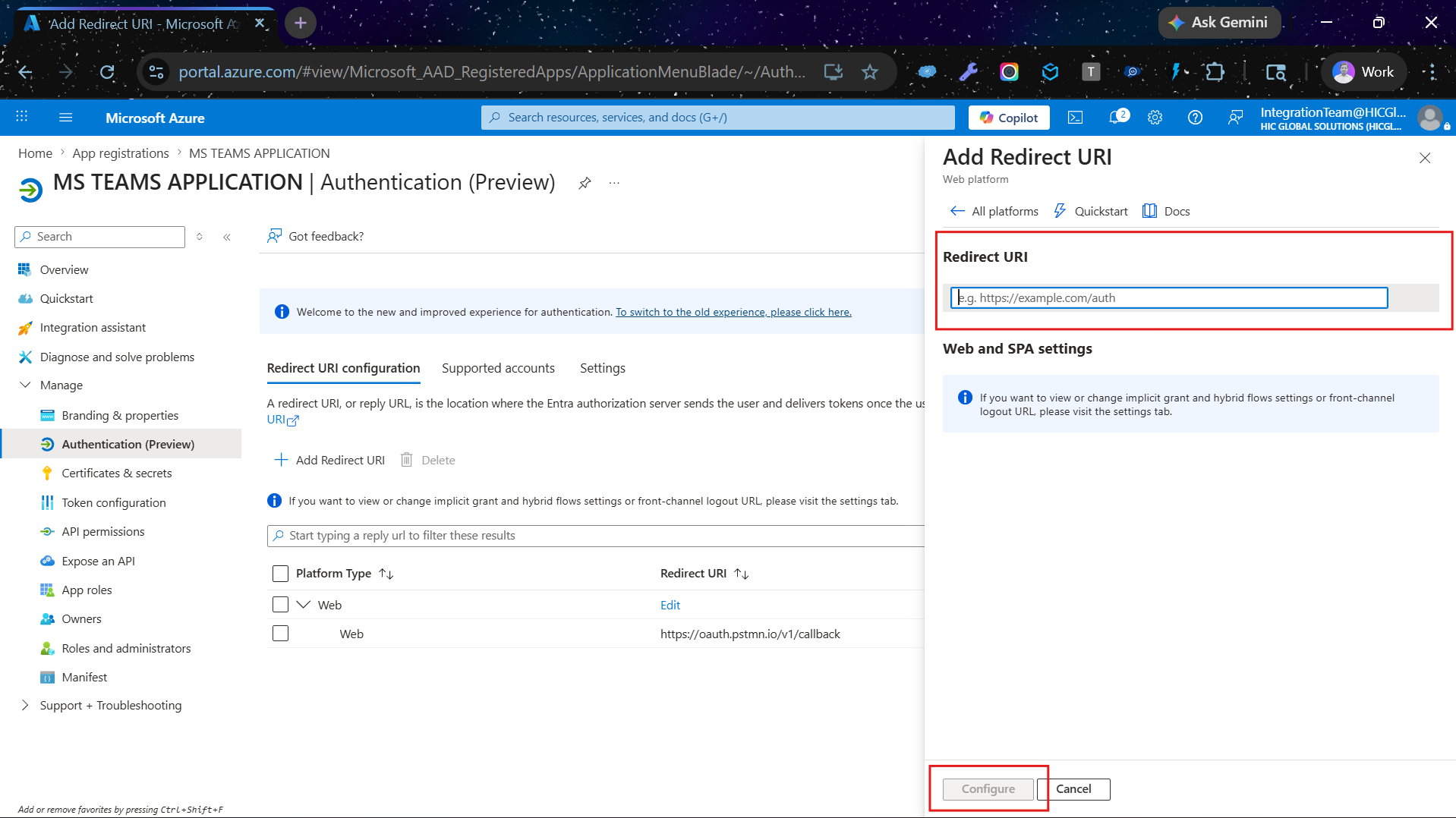Image resolution: width=1456 pixels, height=818 pixels.
Task: Open the notifications bell
Action: (1117, 117)
